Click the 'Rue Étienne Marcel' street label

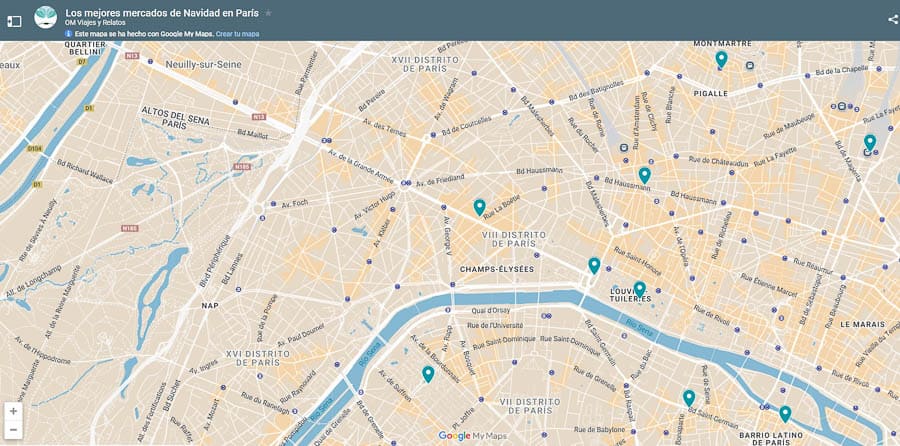[x=769, y=285]
